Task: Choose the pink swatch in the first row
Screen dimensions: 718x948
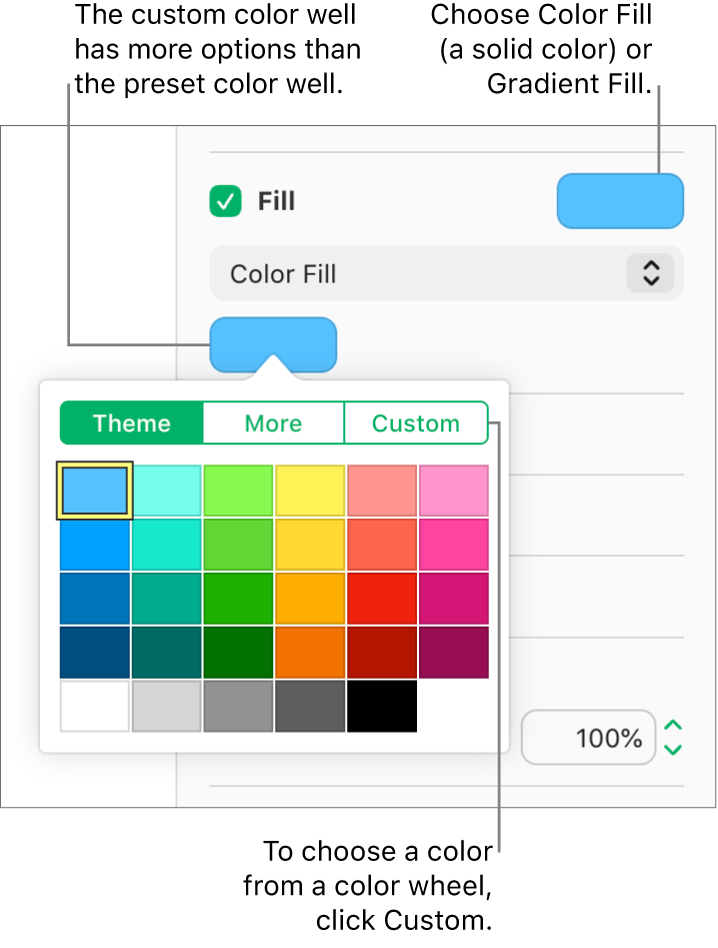Action: [454, 490]
